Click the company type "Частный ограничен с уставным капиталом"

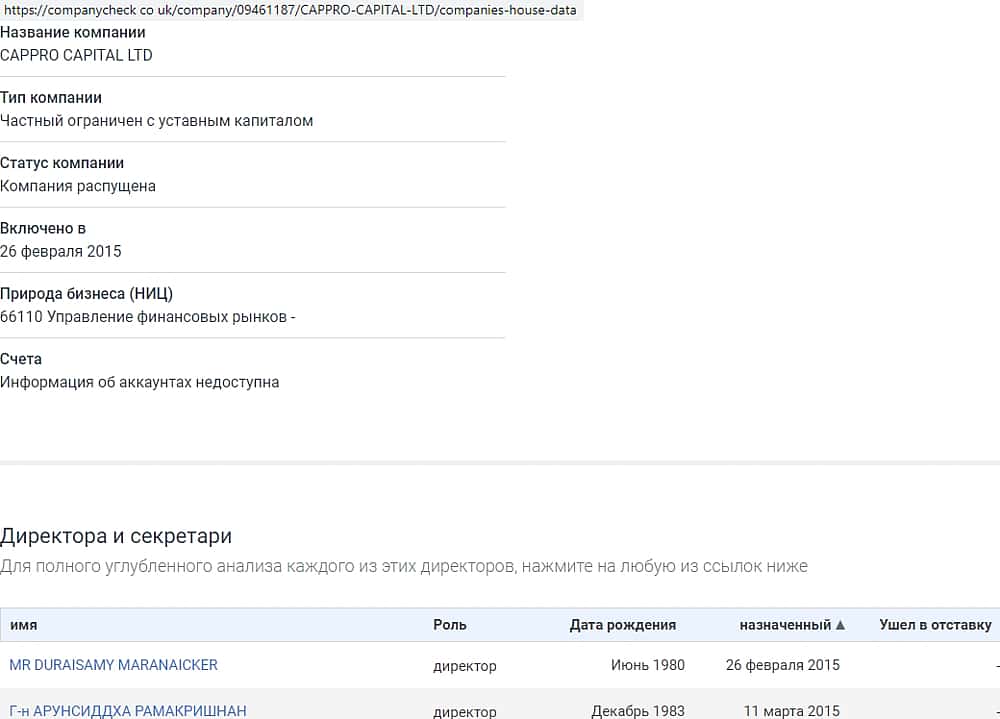tap(156, 121)
